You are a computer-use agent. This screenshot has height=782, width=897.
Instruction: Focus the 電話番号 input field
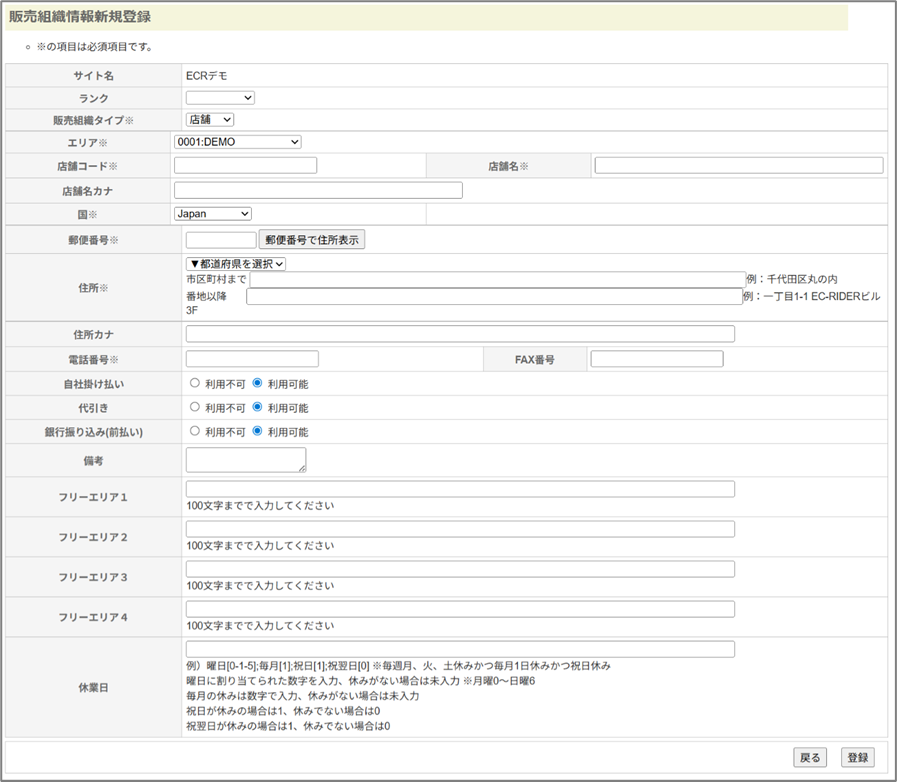[252, 359]
